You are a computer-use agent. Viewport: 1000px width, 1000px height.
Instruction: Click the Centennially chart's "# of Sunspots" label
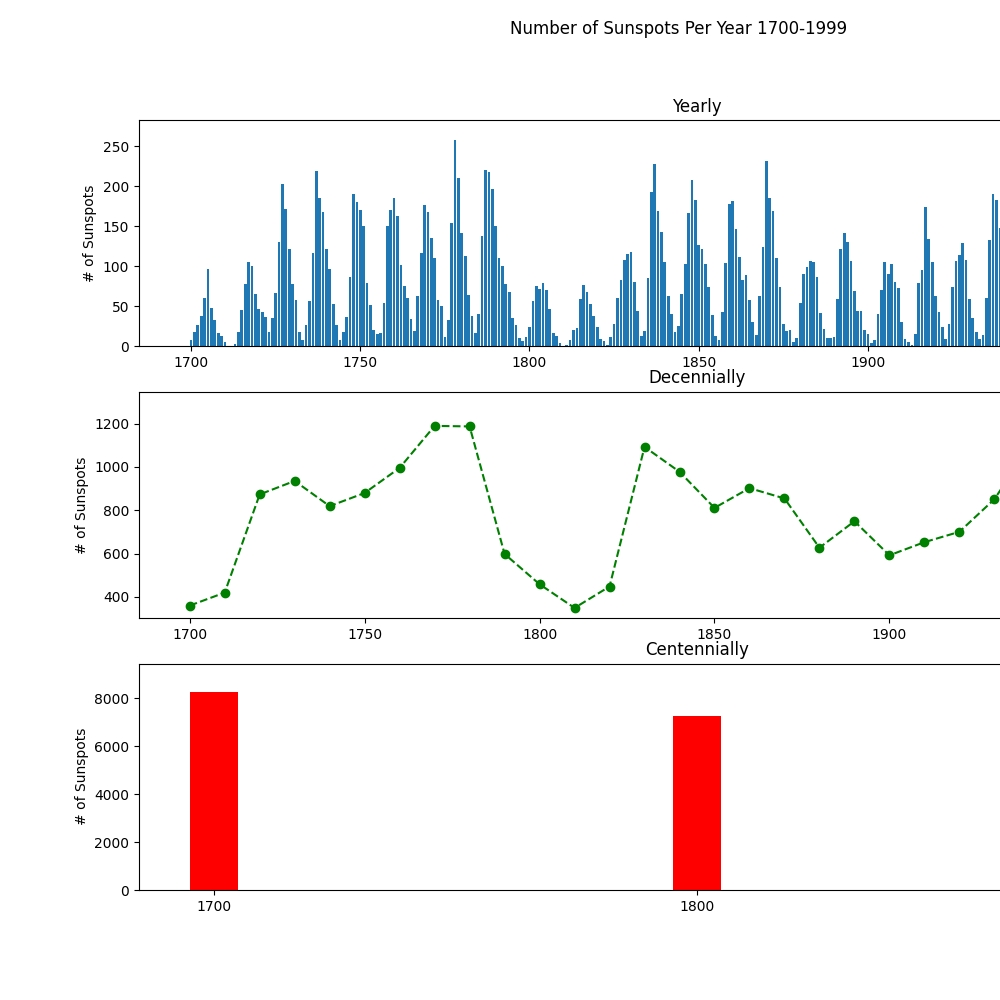[x=82, y=776]
